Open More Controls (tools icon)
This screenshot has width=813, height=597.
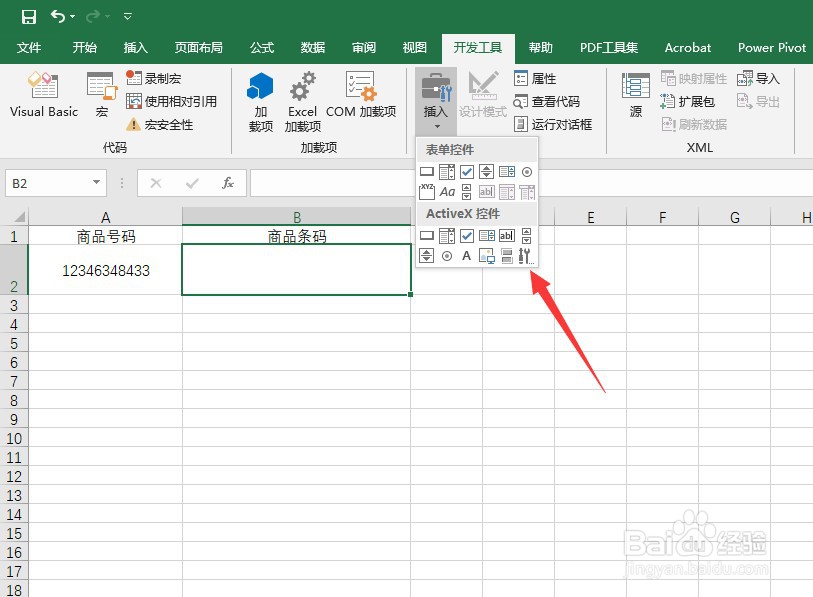click(x=526, y=256)
